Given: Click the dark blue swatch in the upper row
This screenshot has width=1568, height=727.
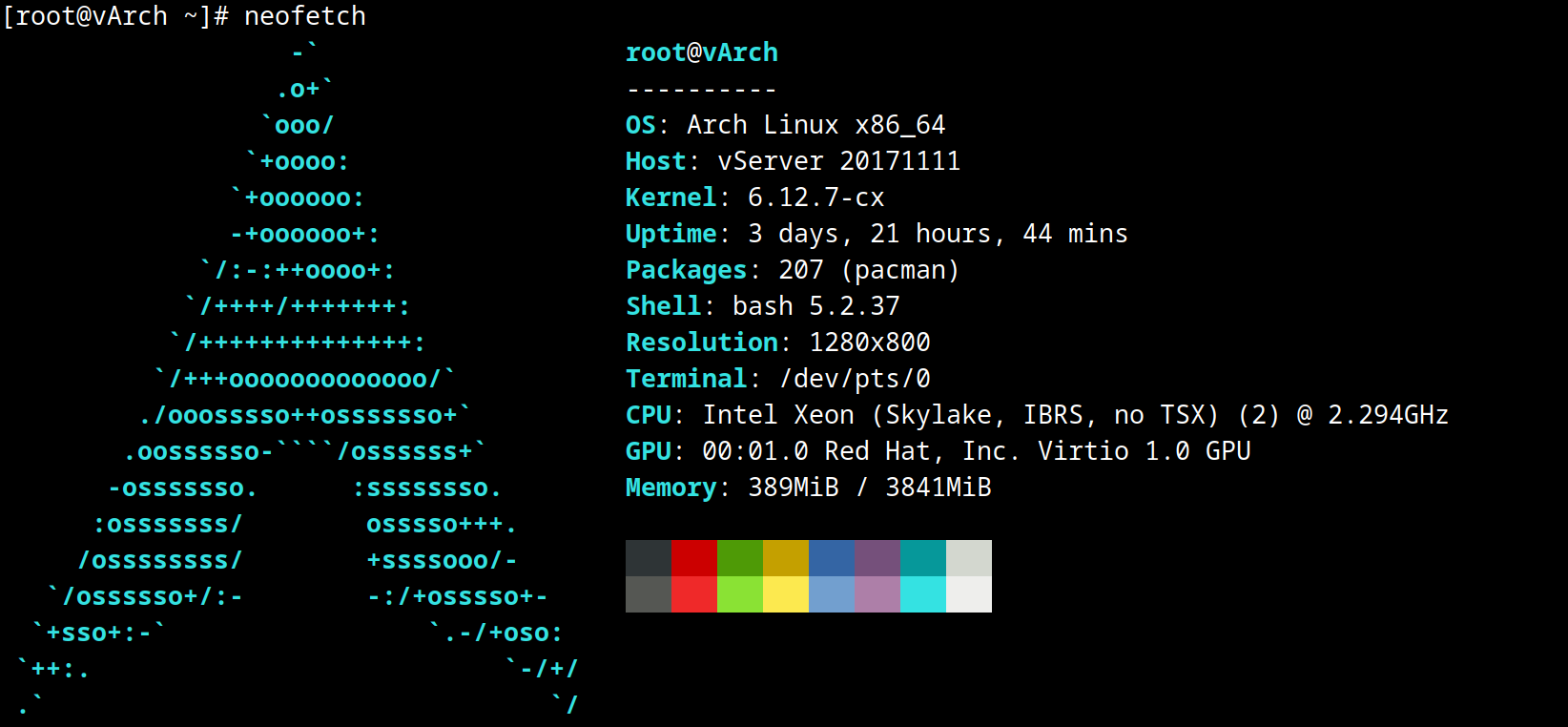Looking at the screenshot, I should point(832,558).
